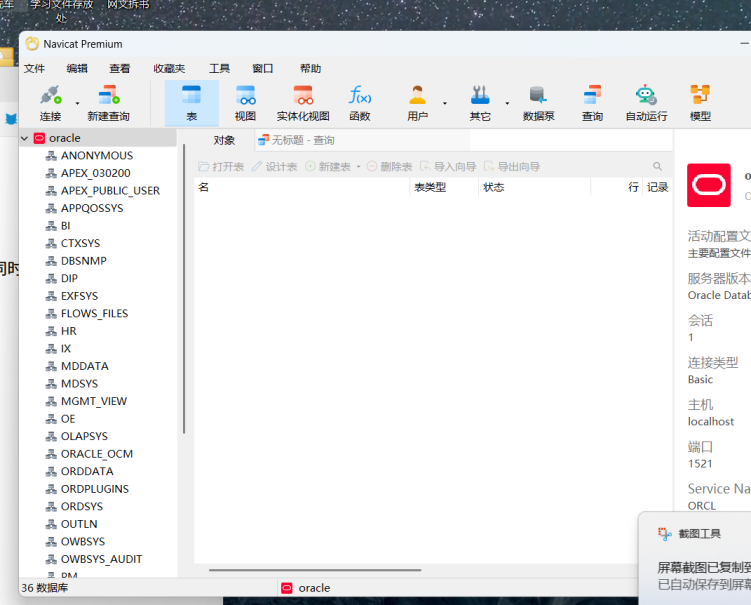
Task: Click the schema tree vertical scrollbar
Action: tap(184, 289)
